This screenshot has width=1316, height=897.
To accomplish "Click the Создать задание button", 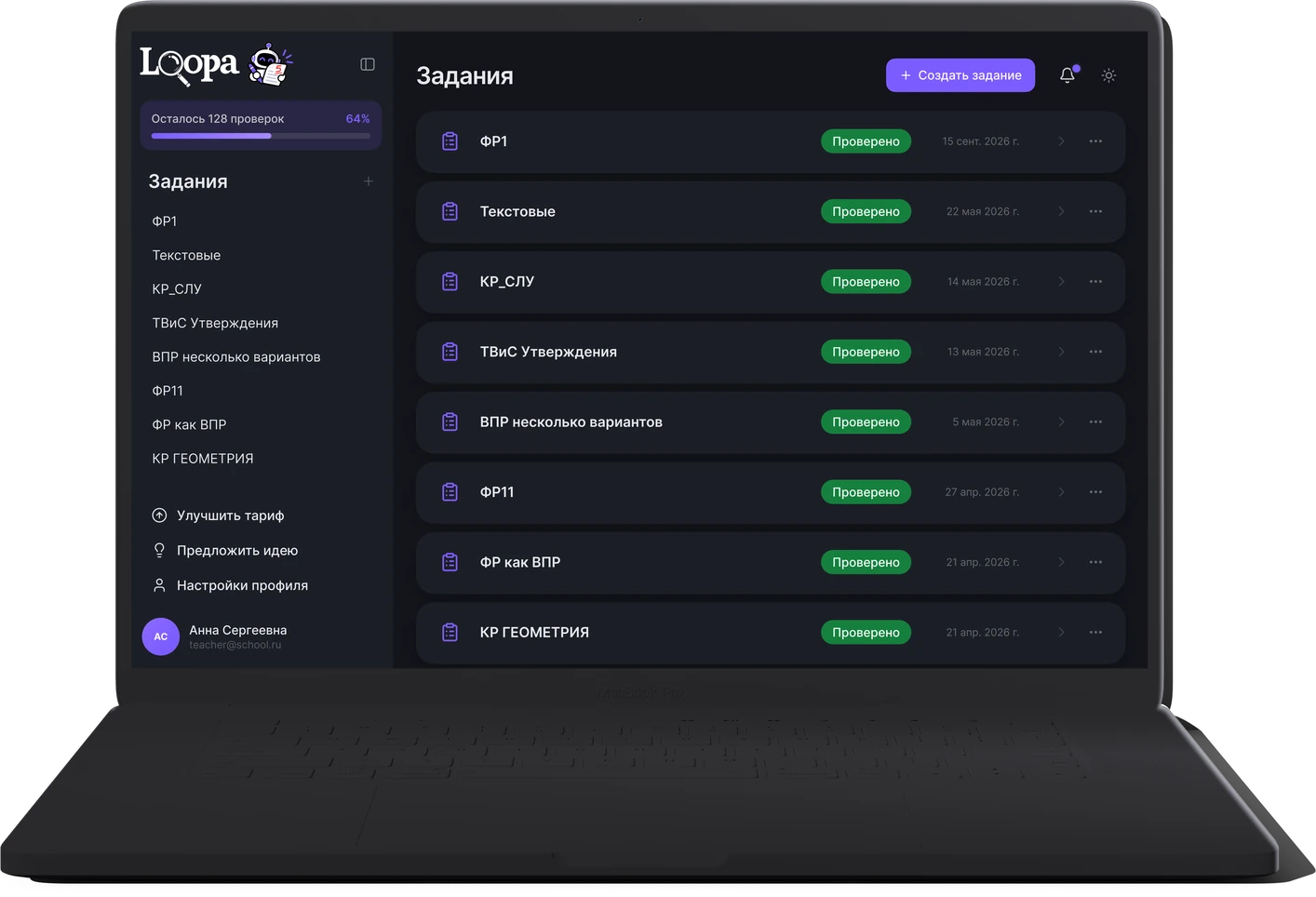I will [x=960, y=75].
